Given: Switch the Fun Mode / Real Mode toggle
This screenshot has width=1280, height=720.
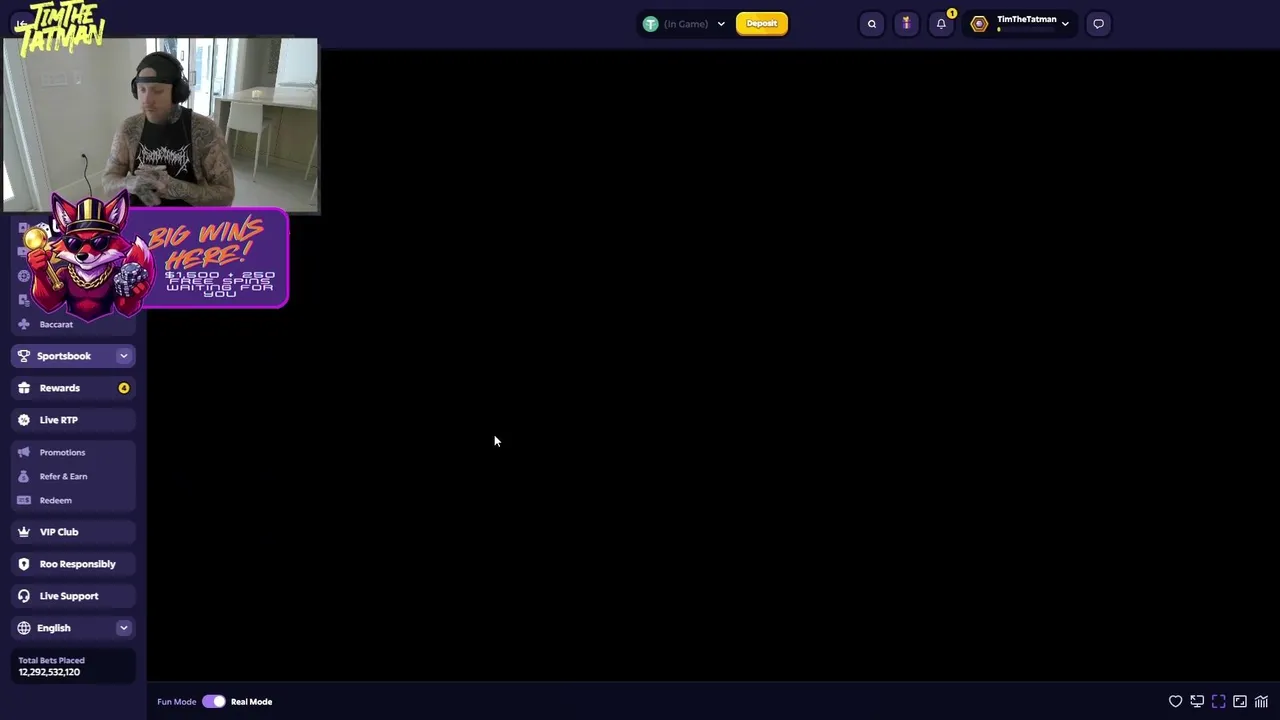Looking at the screenshot, I should [214, 702].
